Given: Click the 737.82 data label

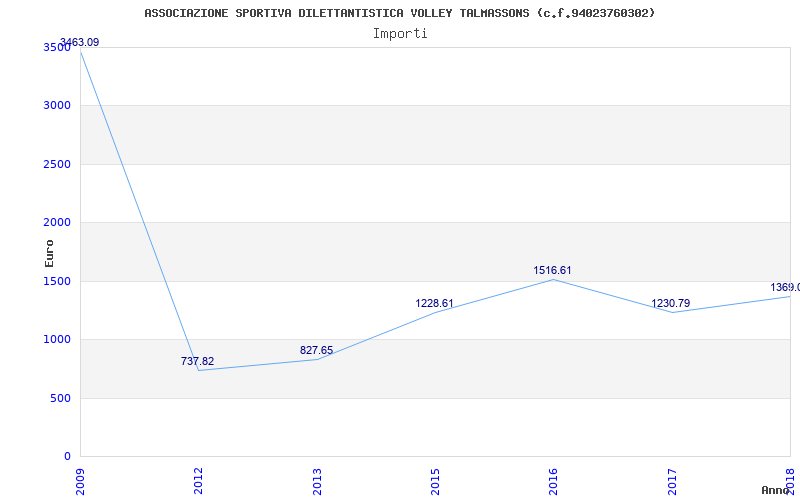Looking at the screenshot, I should point(197,361).
